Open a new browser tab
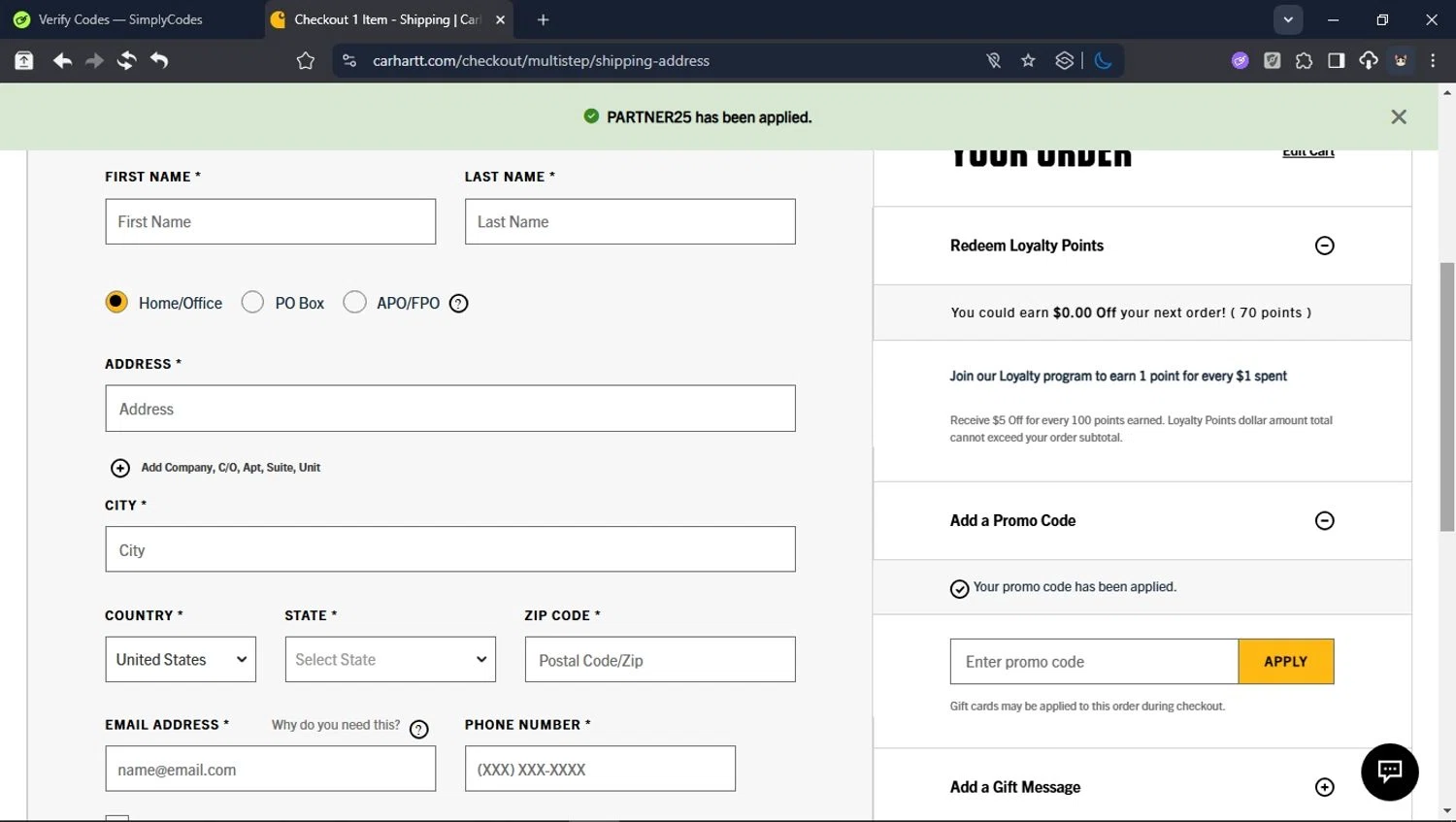Screen dimensions: 1456x822 (x=543, y=19)
